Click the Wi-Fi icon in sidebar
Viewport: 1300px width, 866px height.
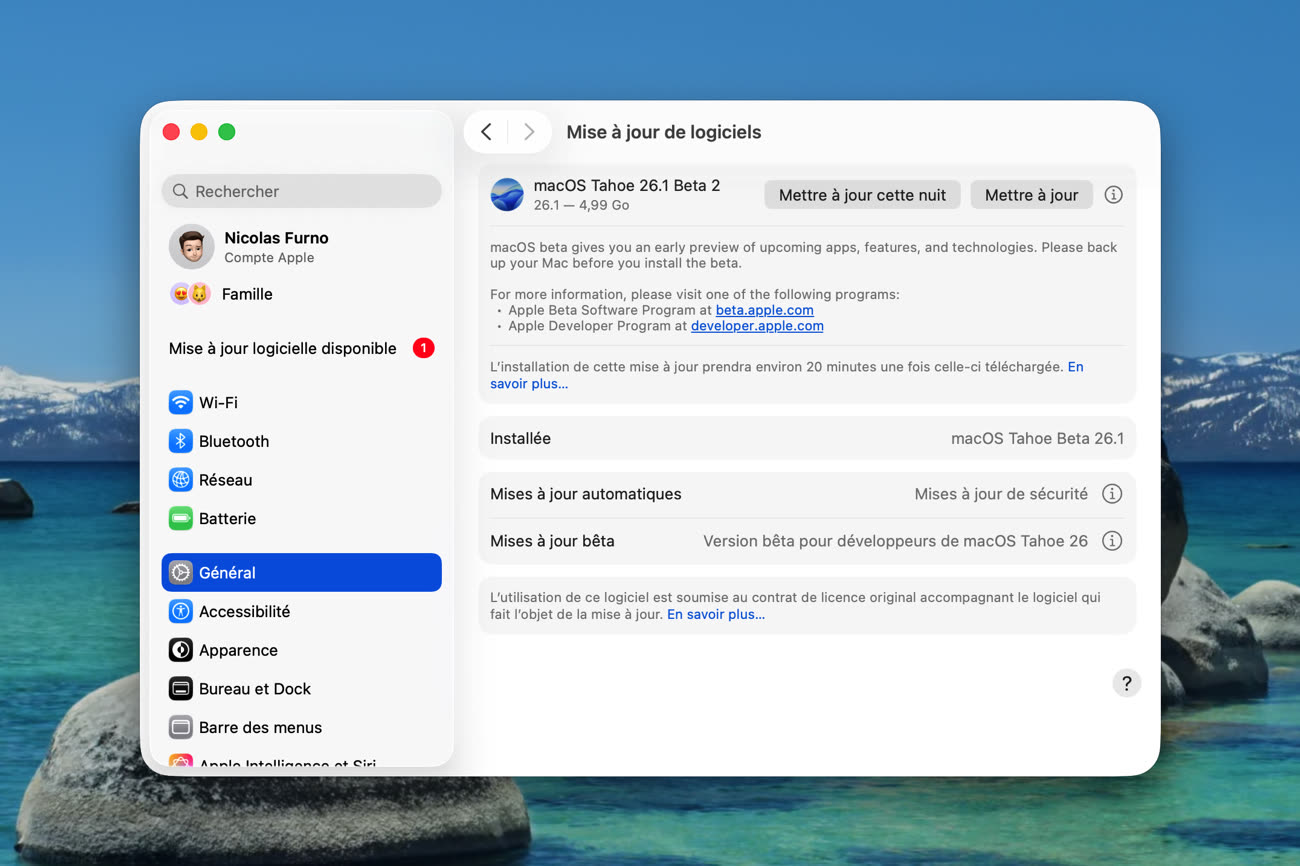coord(180,403)
